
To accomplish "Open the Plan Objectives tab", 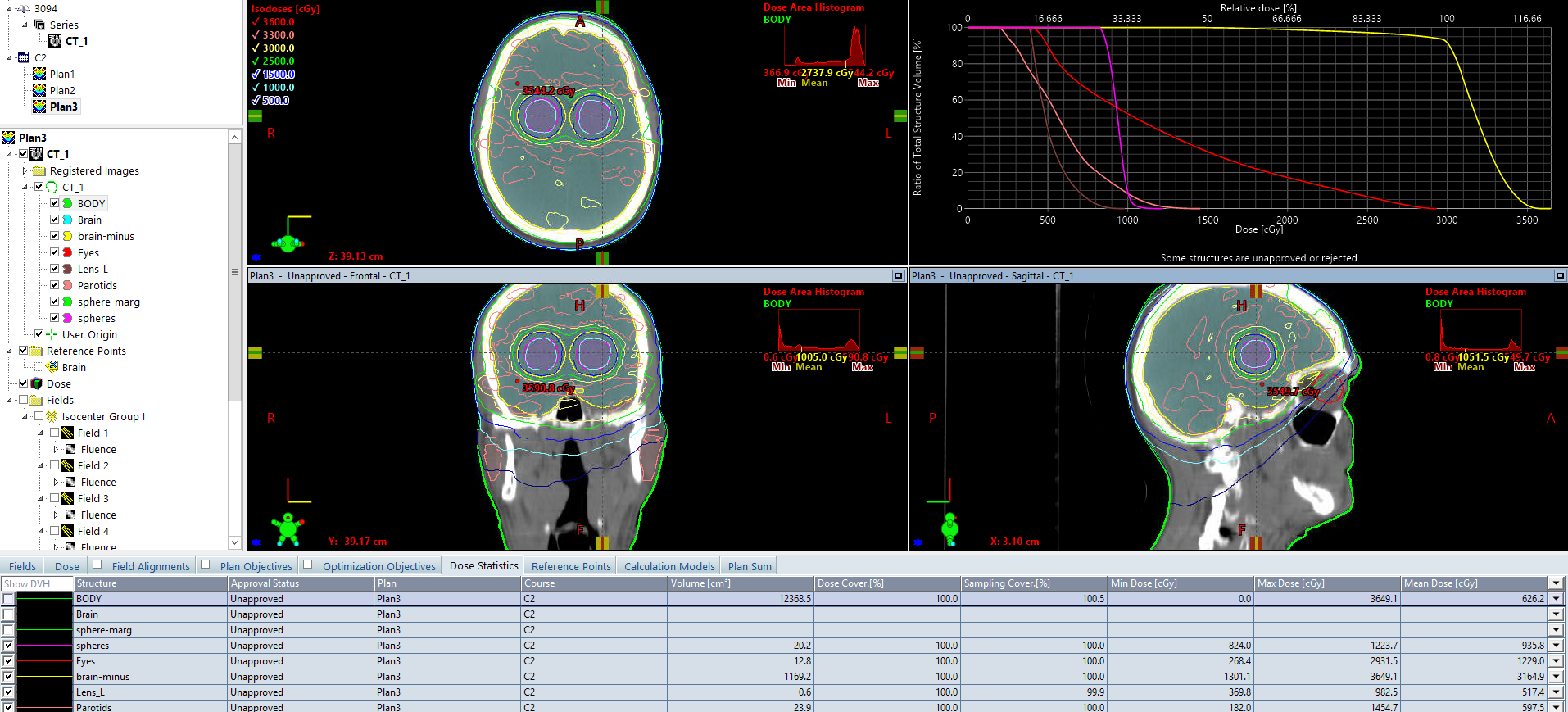I will (x=256, y=566).
